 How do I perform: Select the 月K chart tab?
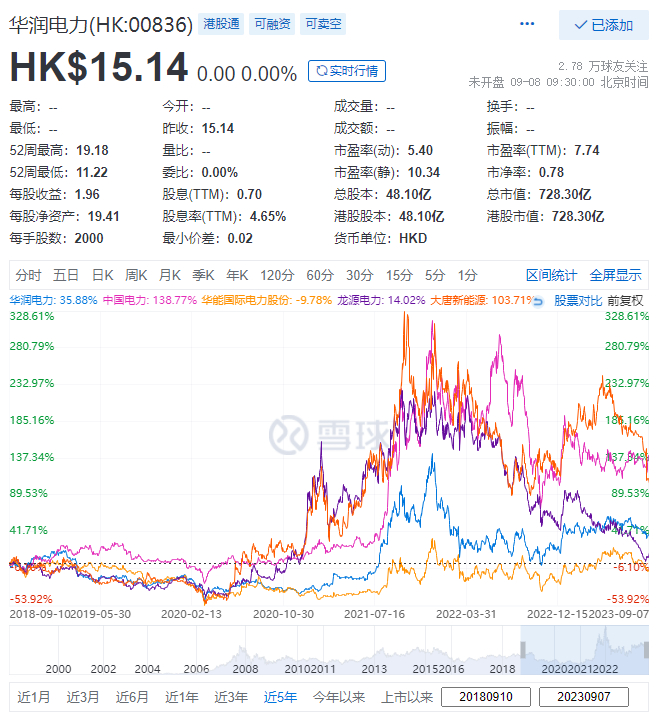click(170, 275)
